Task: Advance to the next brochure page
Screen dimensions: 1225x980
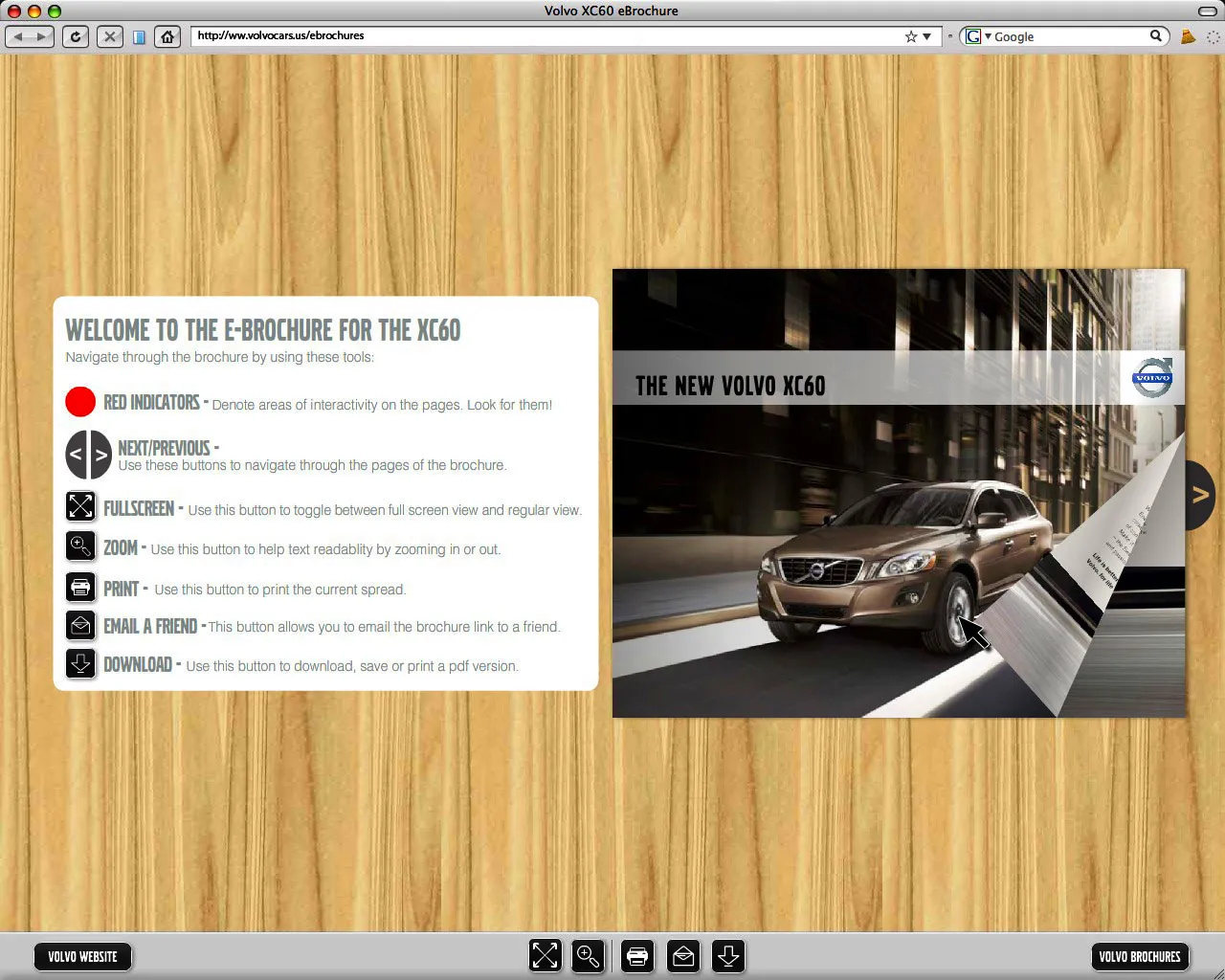Action: 1199,493
